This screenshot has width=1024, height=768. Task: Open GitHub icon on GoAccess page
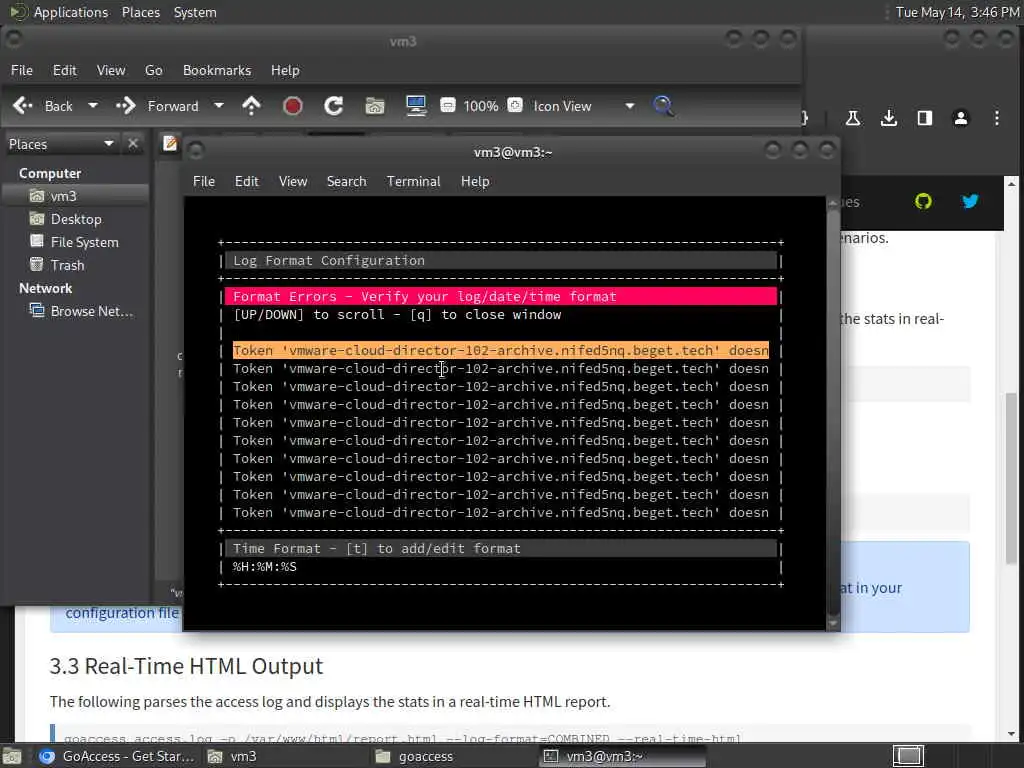[923, 201]
